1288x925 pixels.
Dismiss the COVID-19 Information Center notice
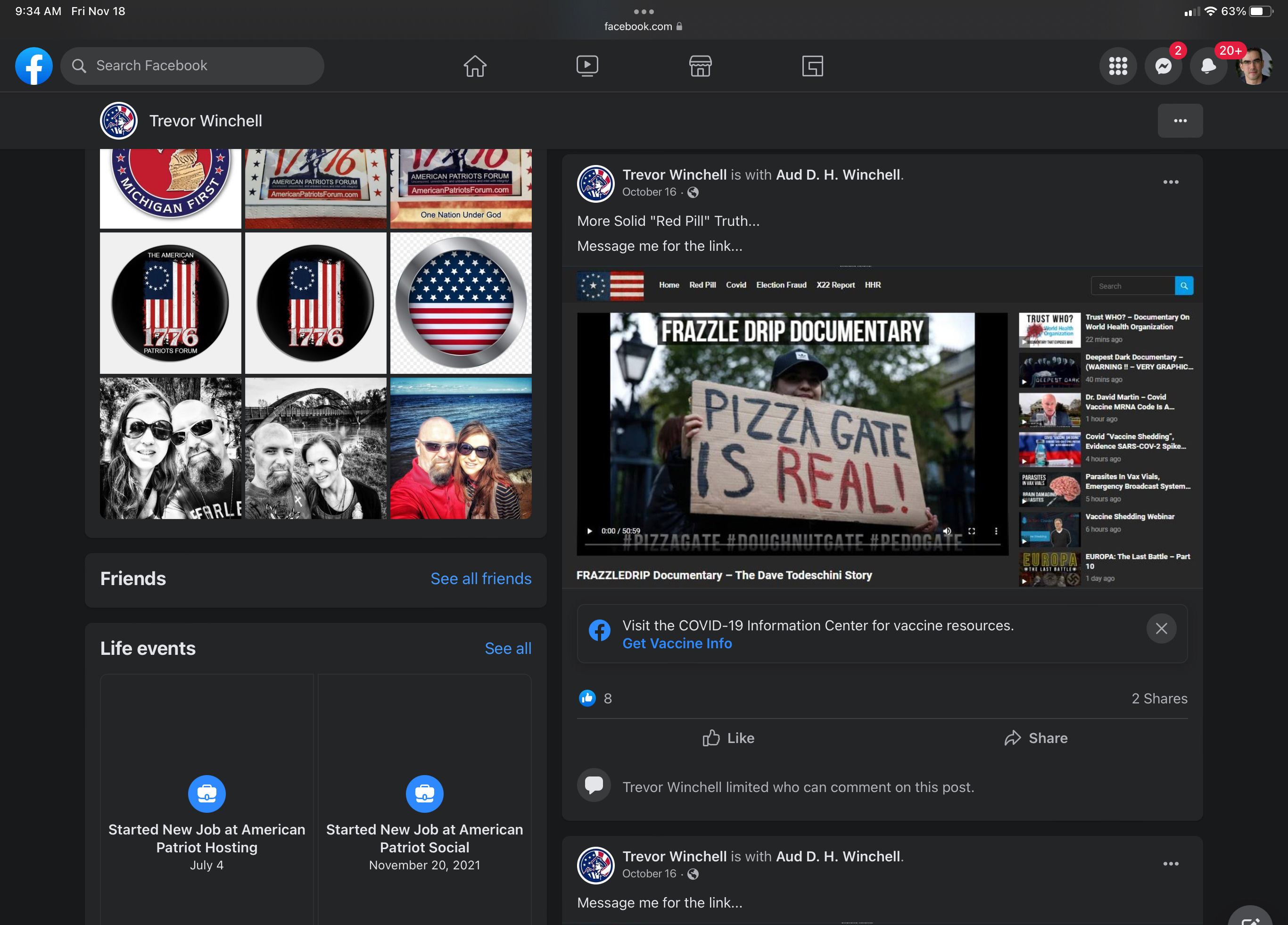tap(1161, 628)
